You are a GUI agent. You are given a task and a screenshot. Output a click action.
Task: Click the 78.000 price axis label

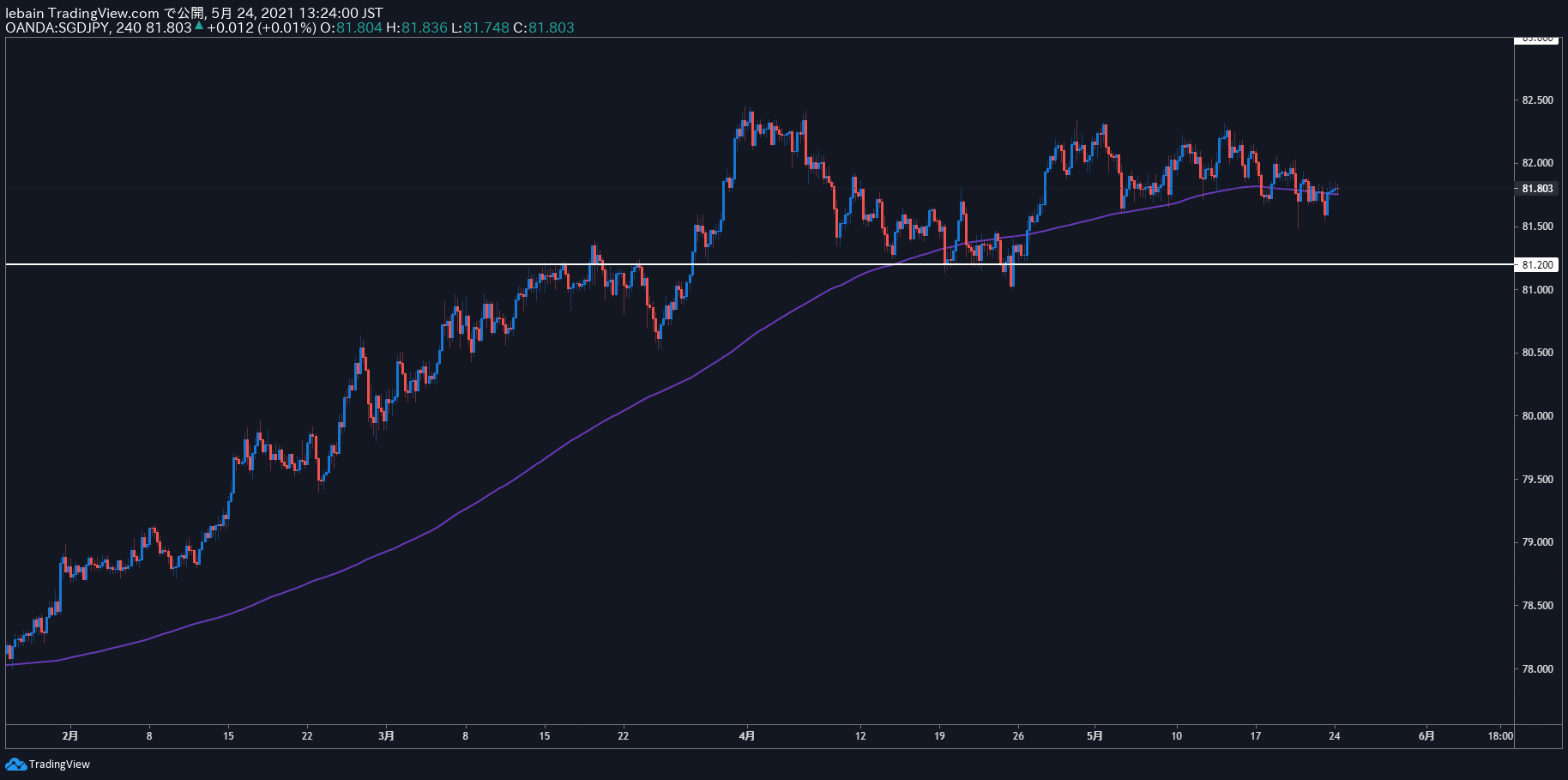pos(1537,669)
